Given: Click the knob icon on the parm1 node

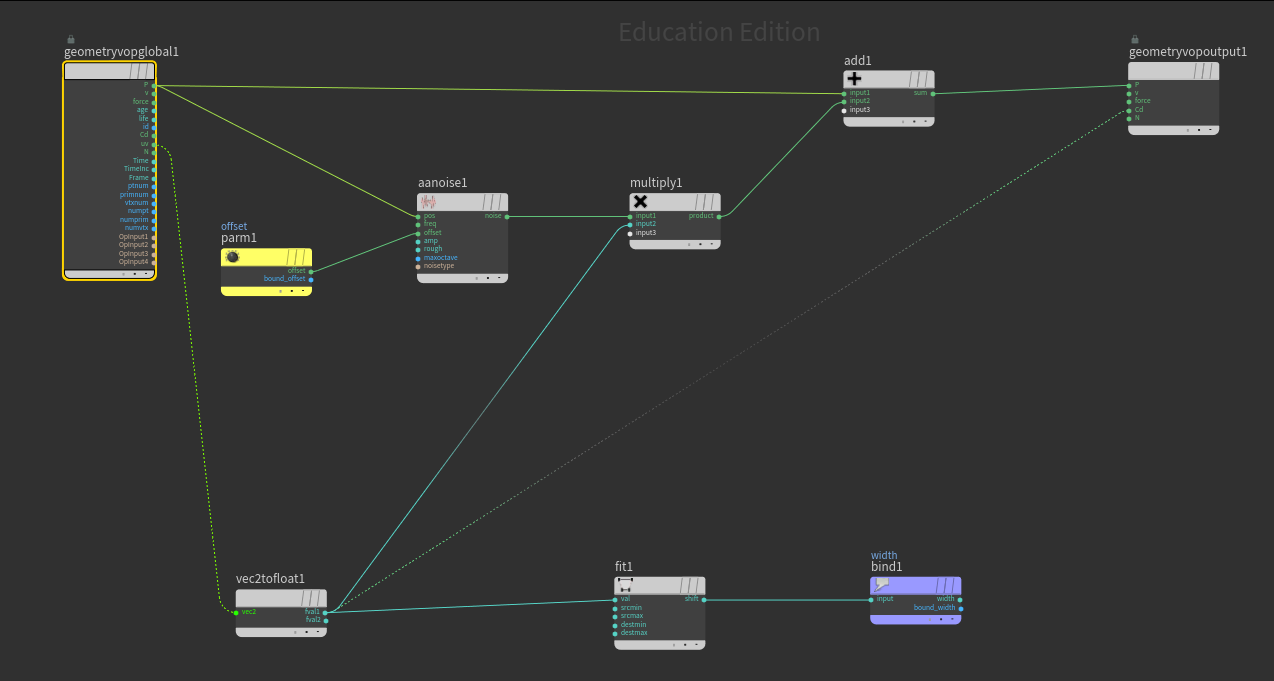Looking at the screenshot, I should tap(233, 257).
